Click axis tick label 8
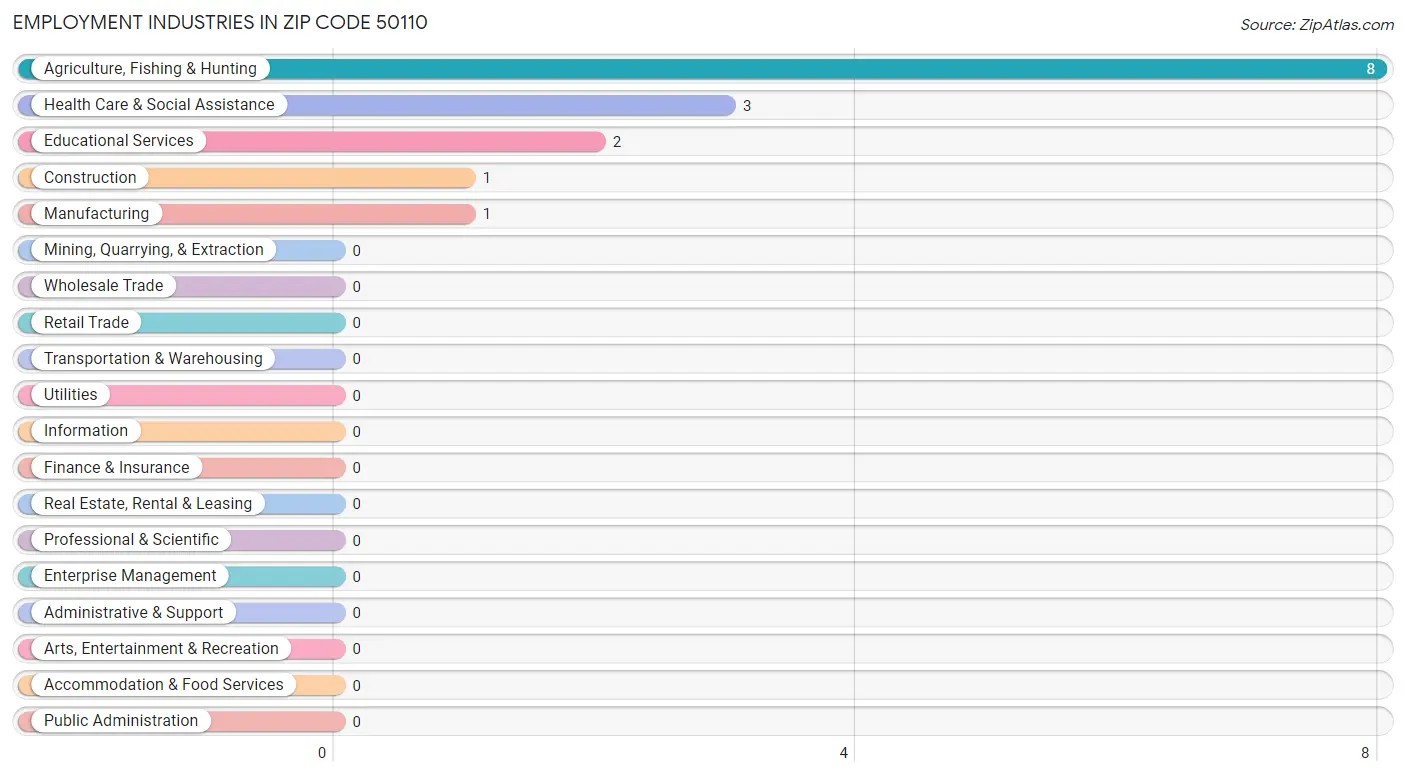 pos(1365,753)
